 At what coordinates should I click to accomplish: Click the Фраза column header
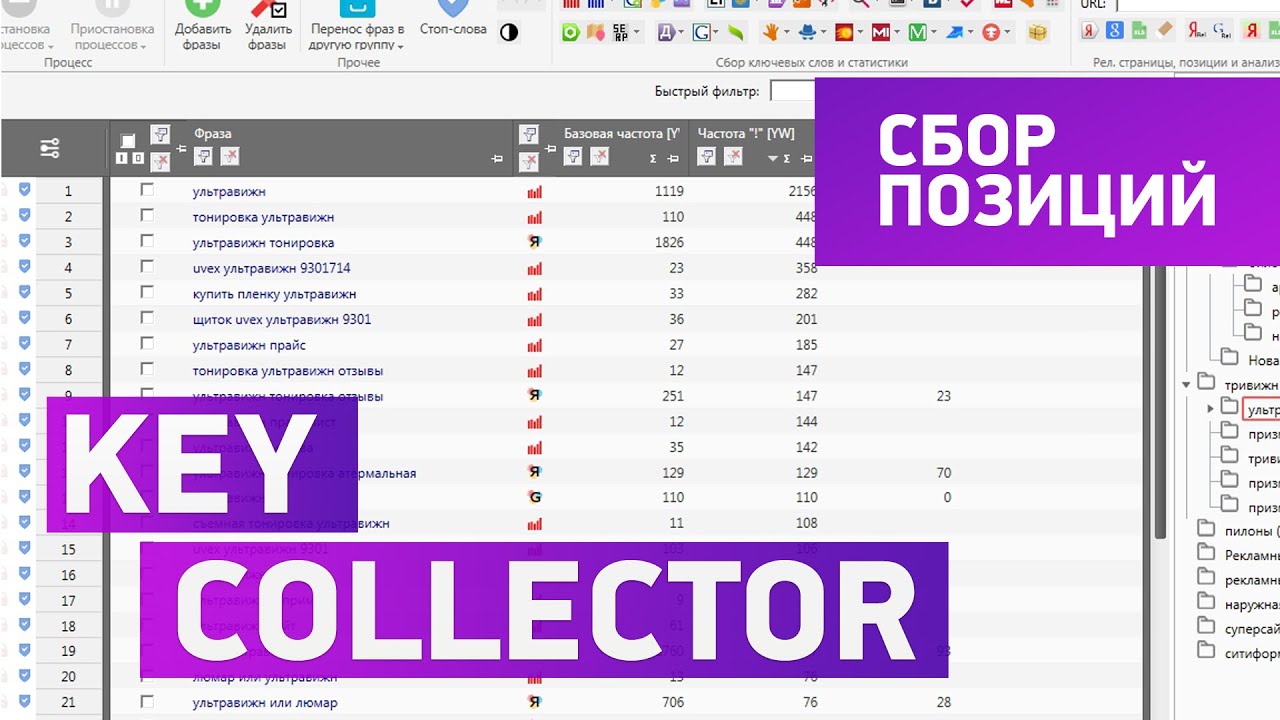point(213,133)
